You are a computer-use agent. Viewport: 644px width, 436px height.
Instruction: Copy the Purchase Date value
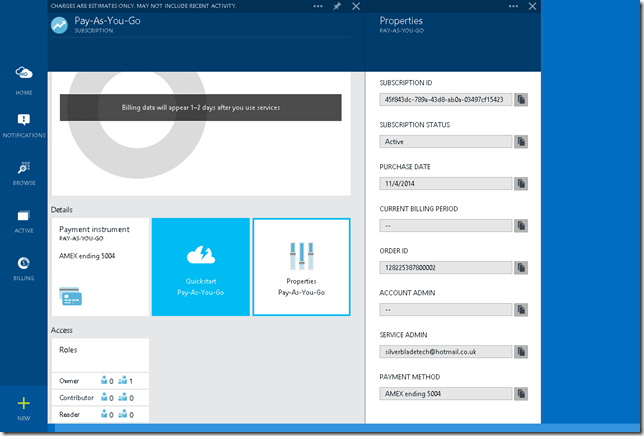(521, 184)
